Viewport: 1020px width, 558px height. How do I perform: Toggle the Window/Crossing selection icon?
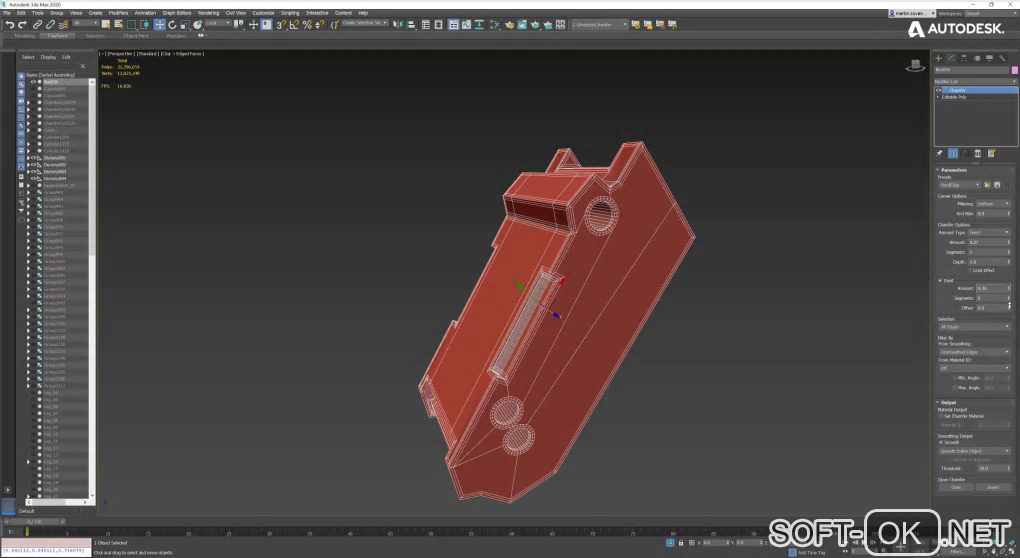coord(144,25)
